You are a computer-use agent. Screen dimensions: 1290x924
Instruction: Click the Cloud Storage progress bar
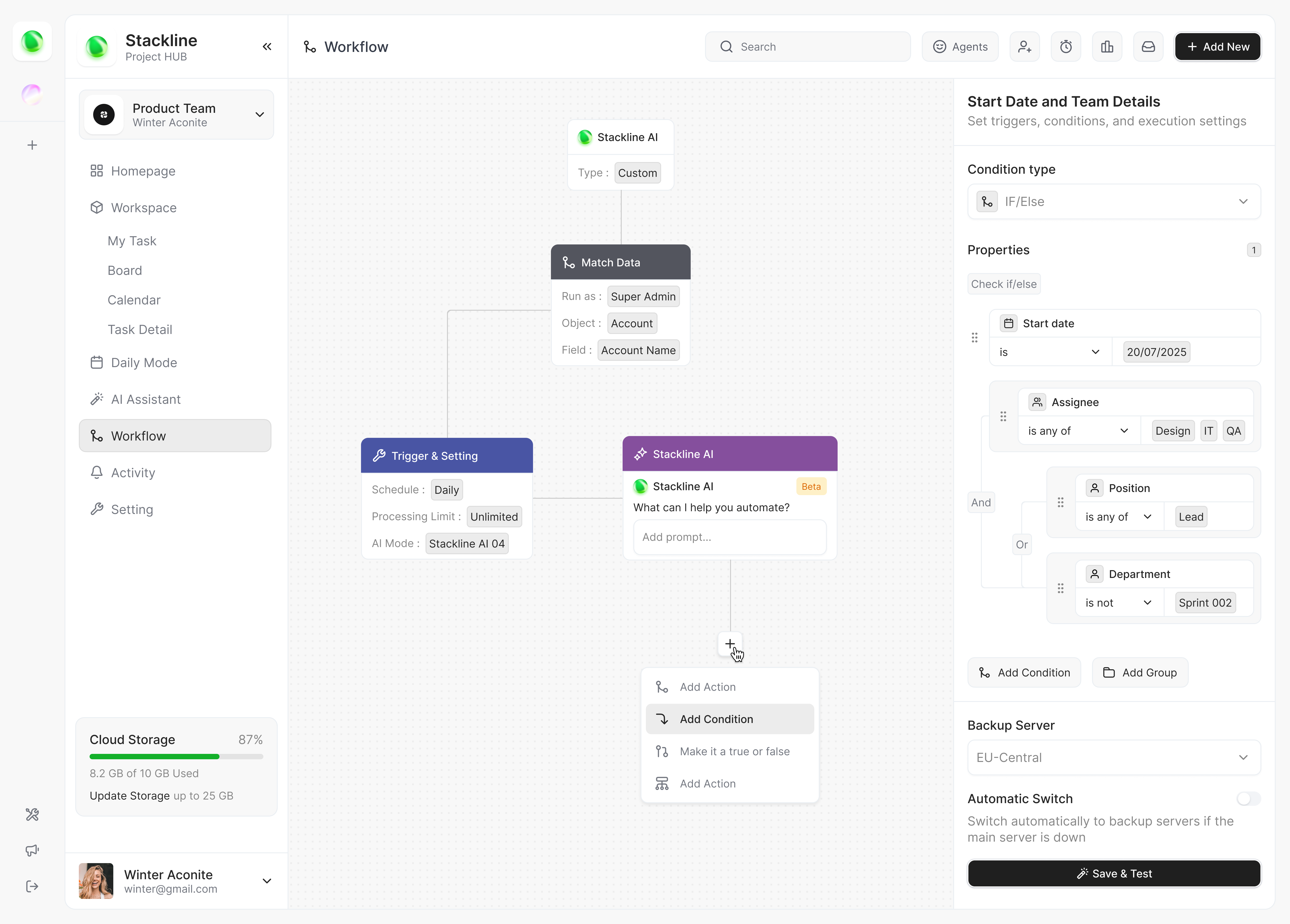point(176,756)
